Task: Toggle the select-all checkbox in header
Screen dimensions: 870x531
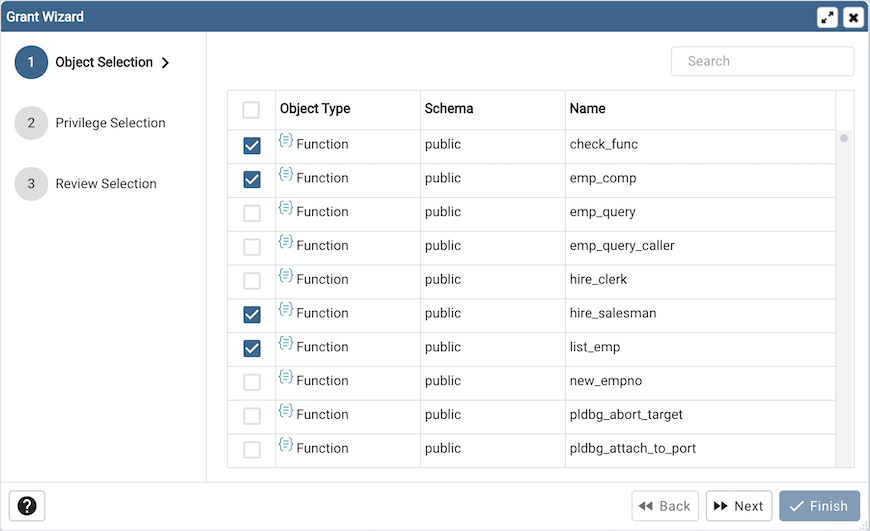Action: (x=251, y=110)
